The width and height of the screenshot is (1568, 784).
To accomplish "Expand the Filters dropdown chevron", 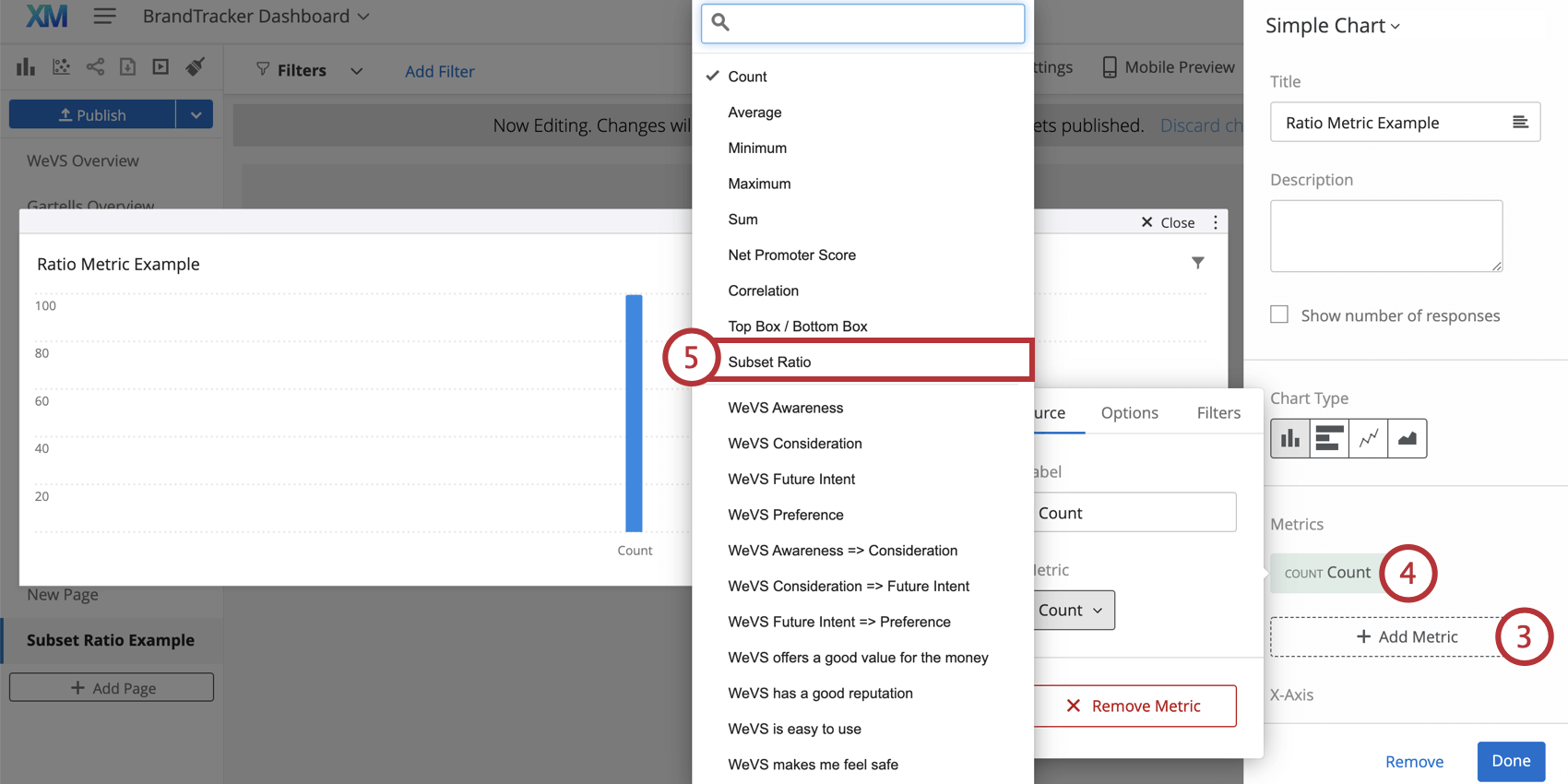I will pyautogui.click(x=356, y=71).
